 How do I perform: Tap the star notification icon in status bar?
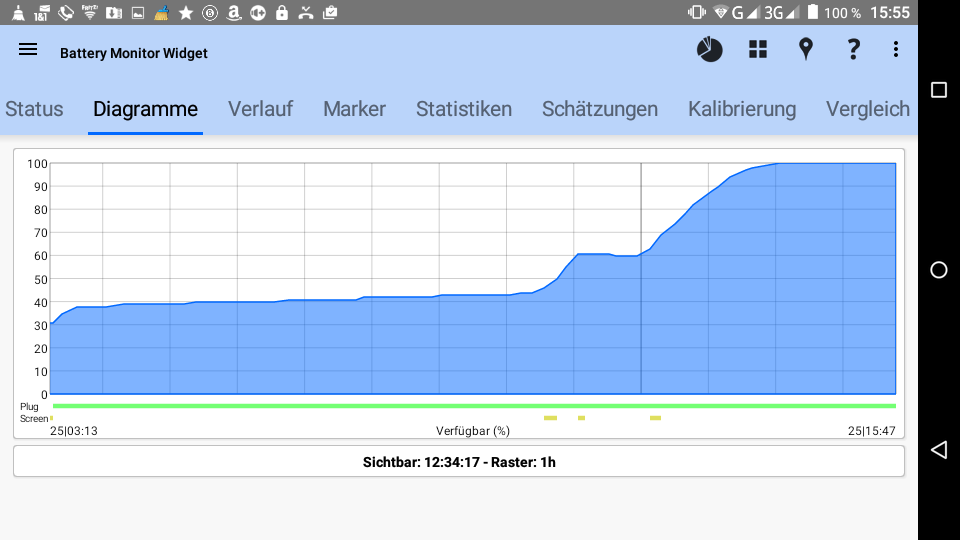point(186,13)
